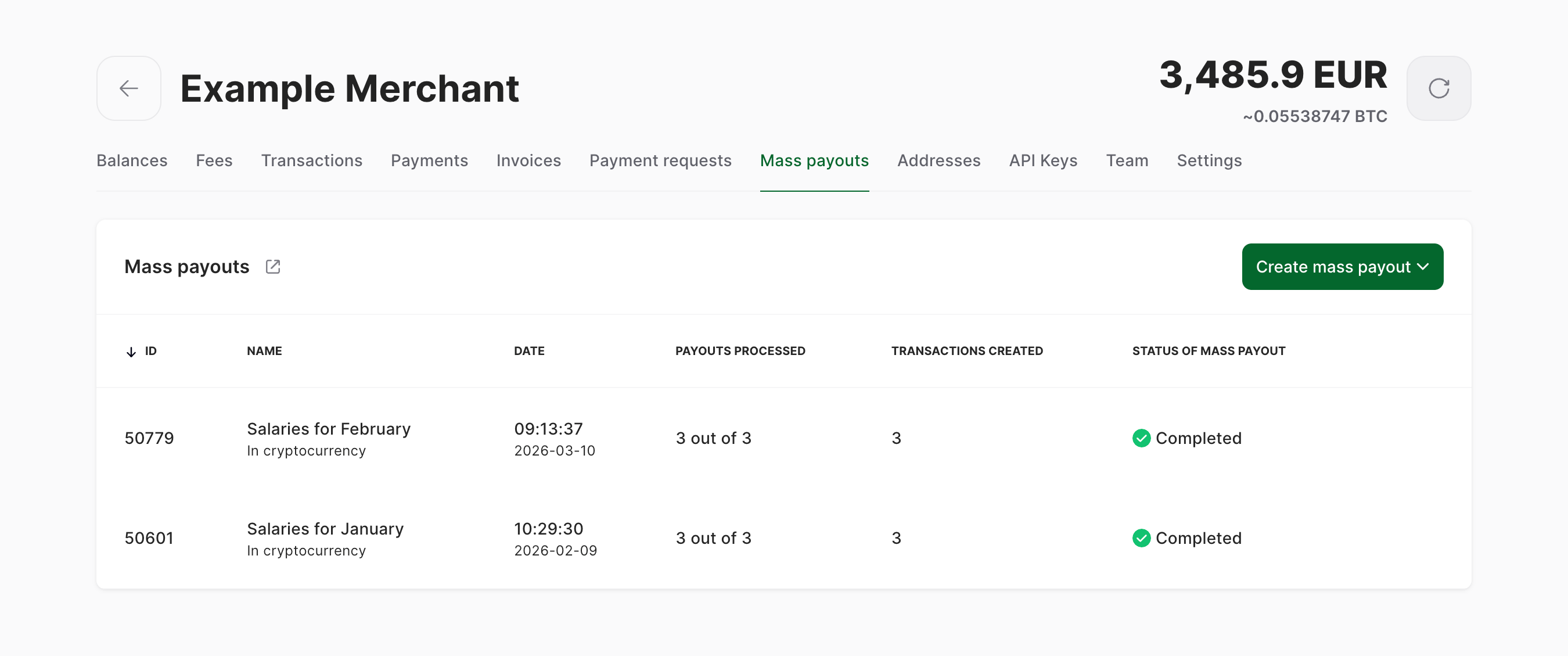Screen dimensions: 1568x656
Task: Click the back arrow to return
Action: [128, 88]
